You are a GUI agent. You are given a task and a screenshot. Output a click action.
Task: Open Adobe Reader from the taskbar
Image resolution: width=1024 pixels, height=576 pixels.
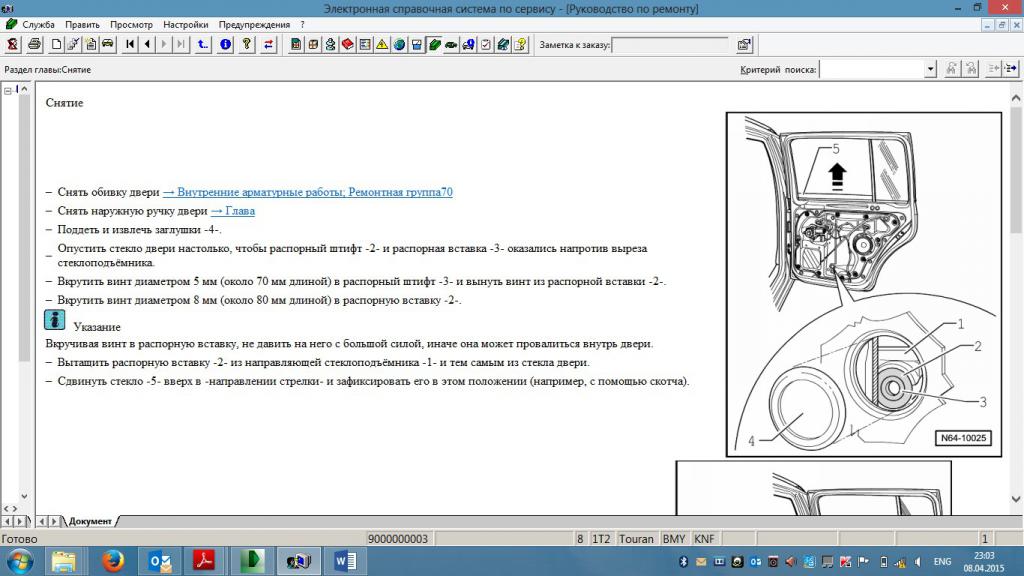[x=204, y=561]
